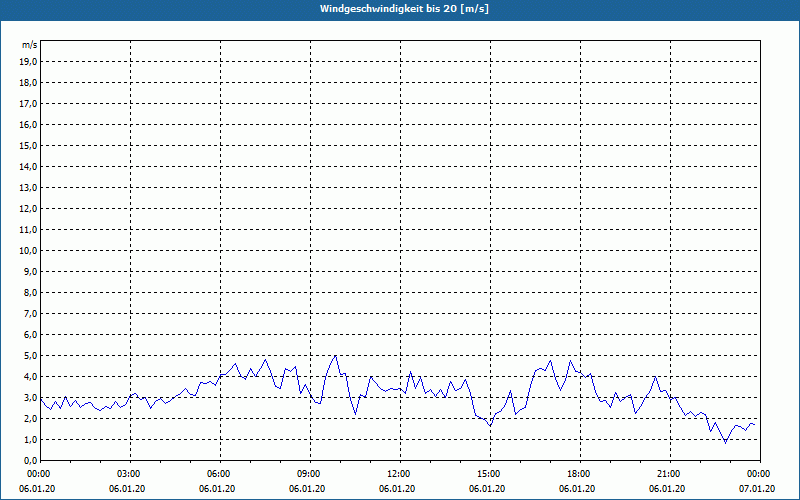800x500 pixels.
Task: Click the 13,0 y-axis label
Action: tap(30, 187)
